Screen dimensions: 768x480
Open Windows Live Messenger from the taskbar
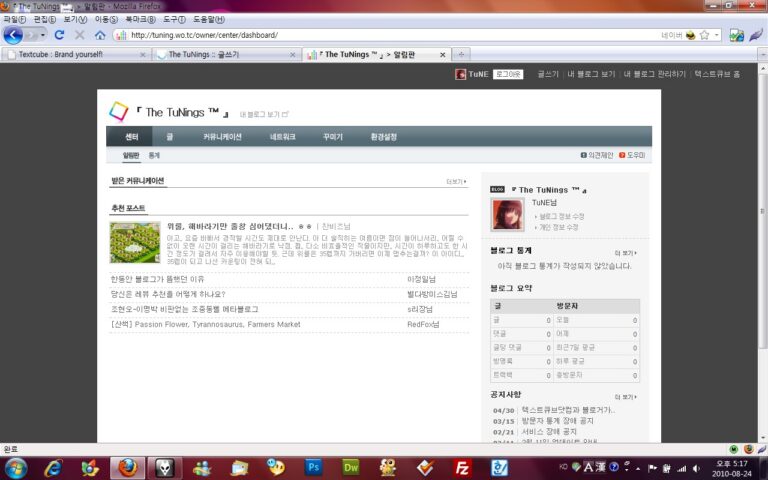[202, 468]
